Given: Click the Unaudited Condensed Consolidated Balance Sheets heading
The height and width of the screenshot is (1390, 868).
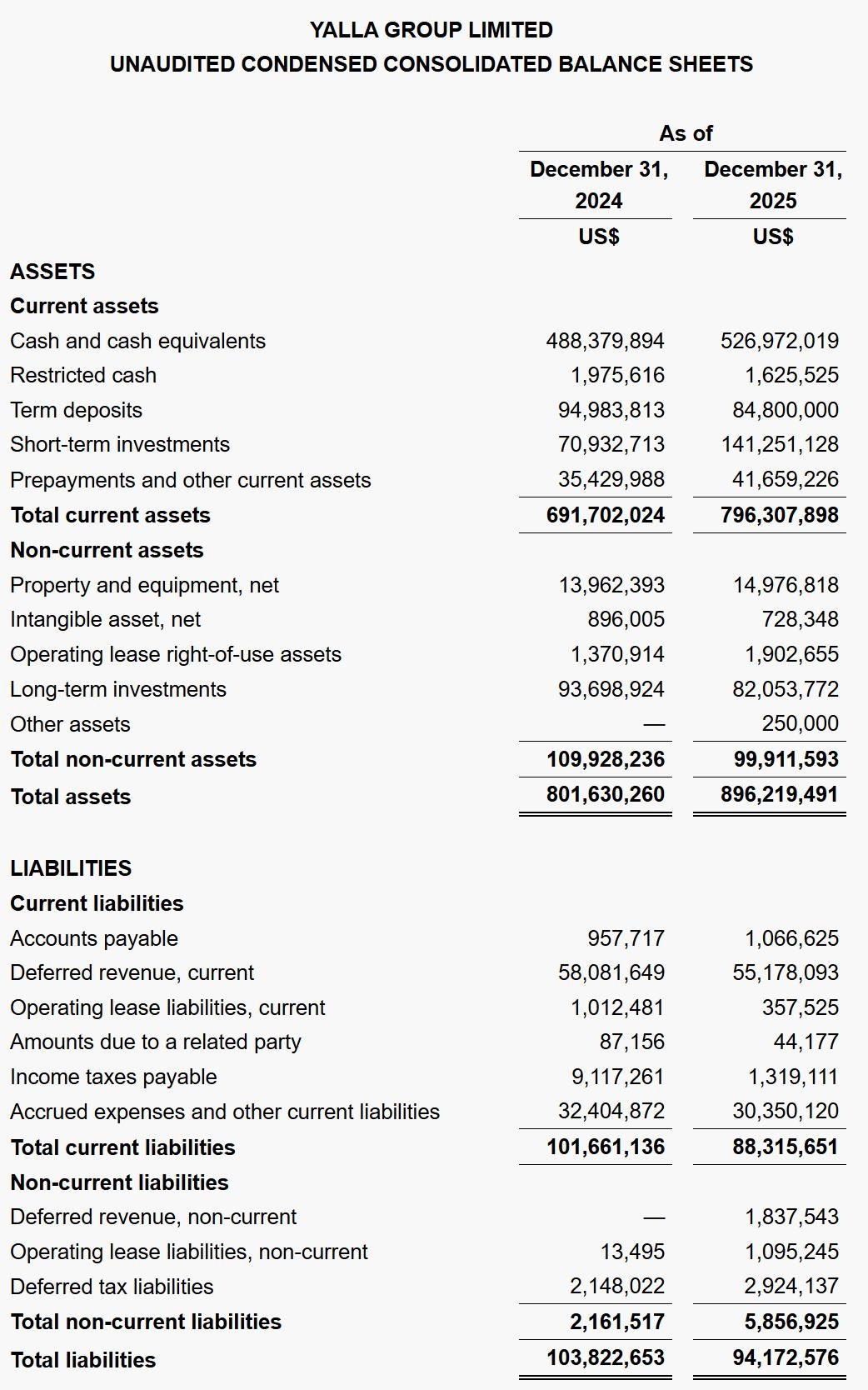Looking at the screenshot, I should (x=432, y=64).
